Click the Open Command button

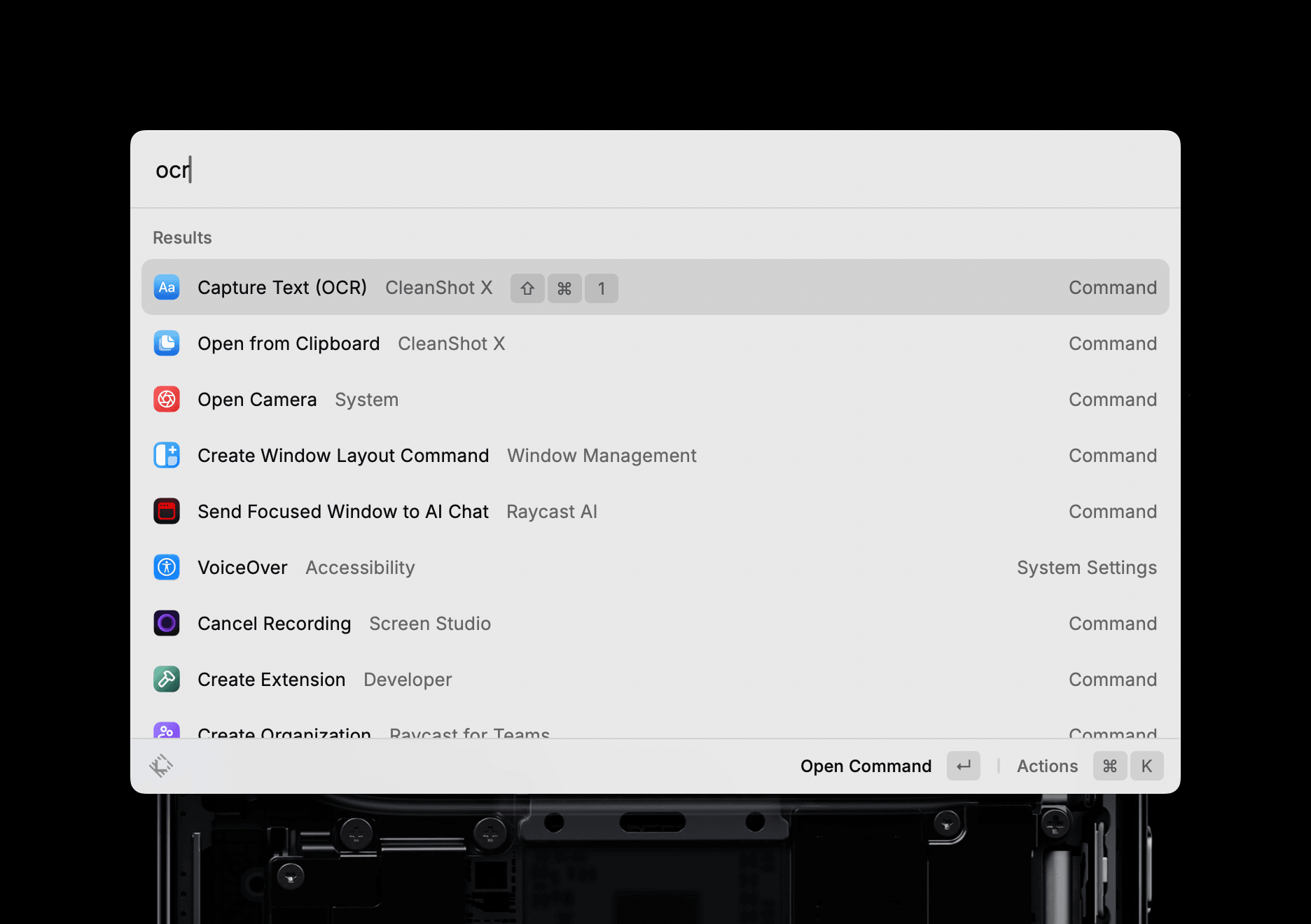(890, 766)
